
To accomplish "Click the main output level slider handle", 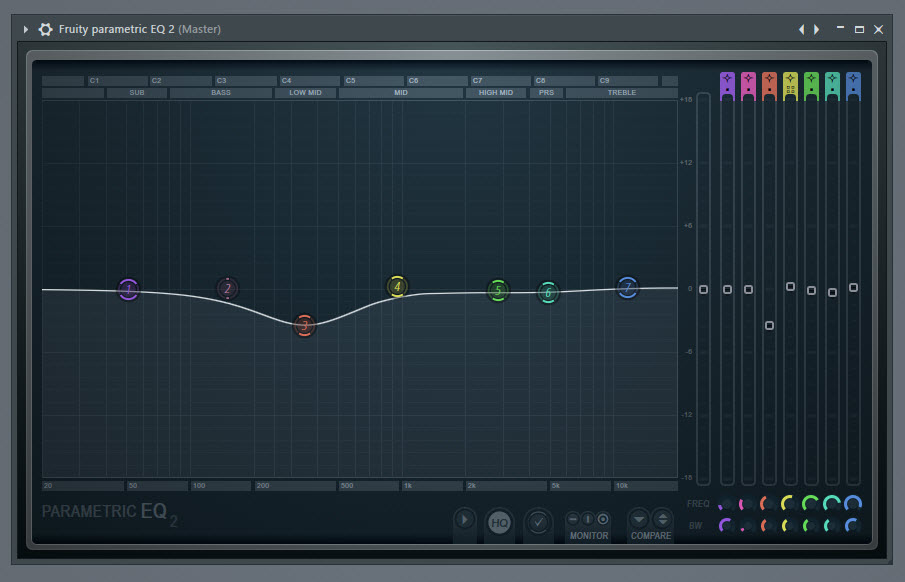I will point(703,289).
